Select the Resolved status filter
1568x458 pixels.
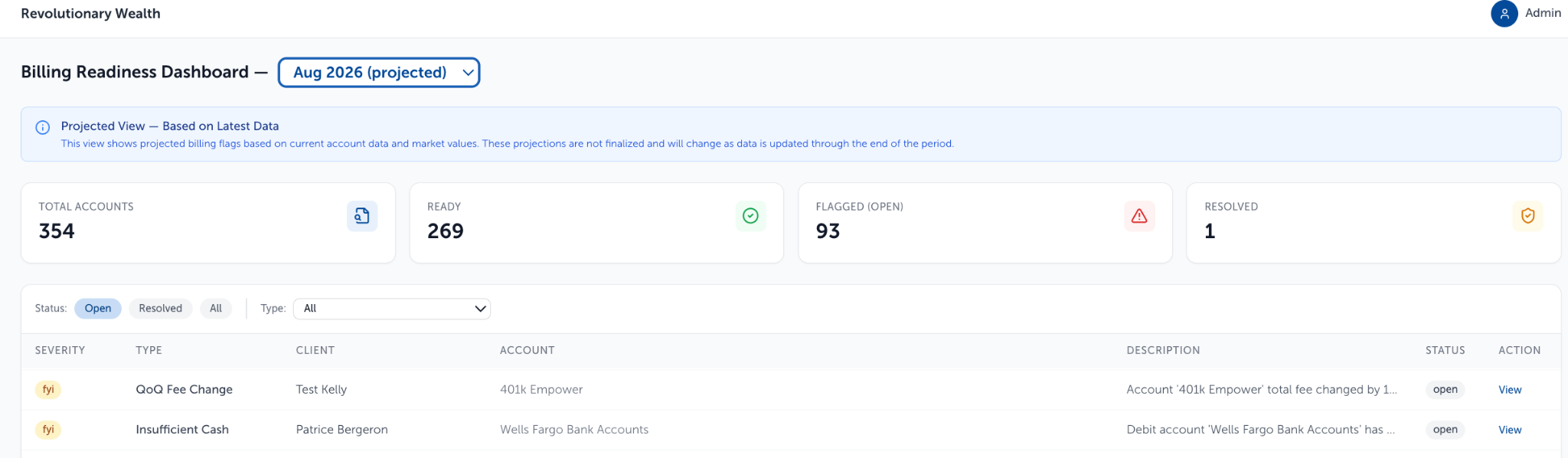click(161, 308)
